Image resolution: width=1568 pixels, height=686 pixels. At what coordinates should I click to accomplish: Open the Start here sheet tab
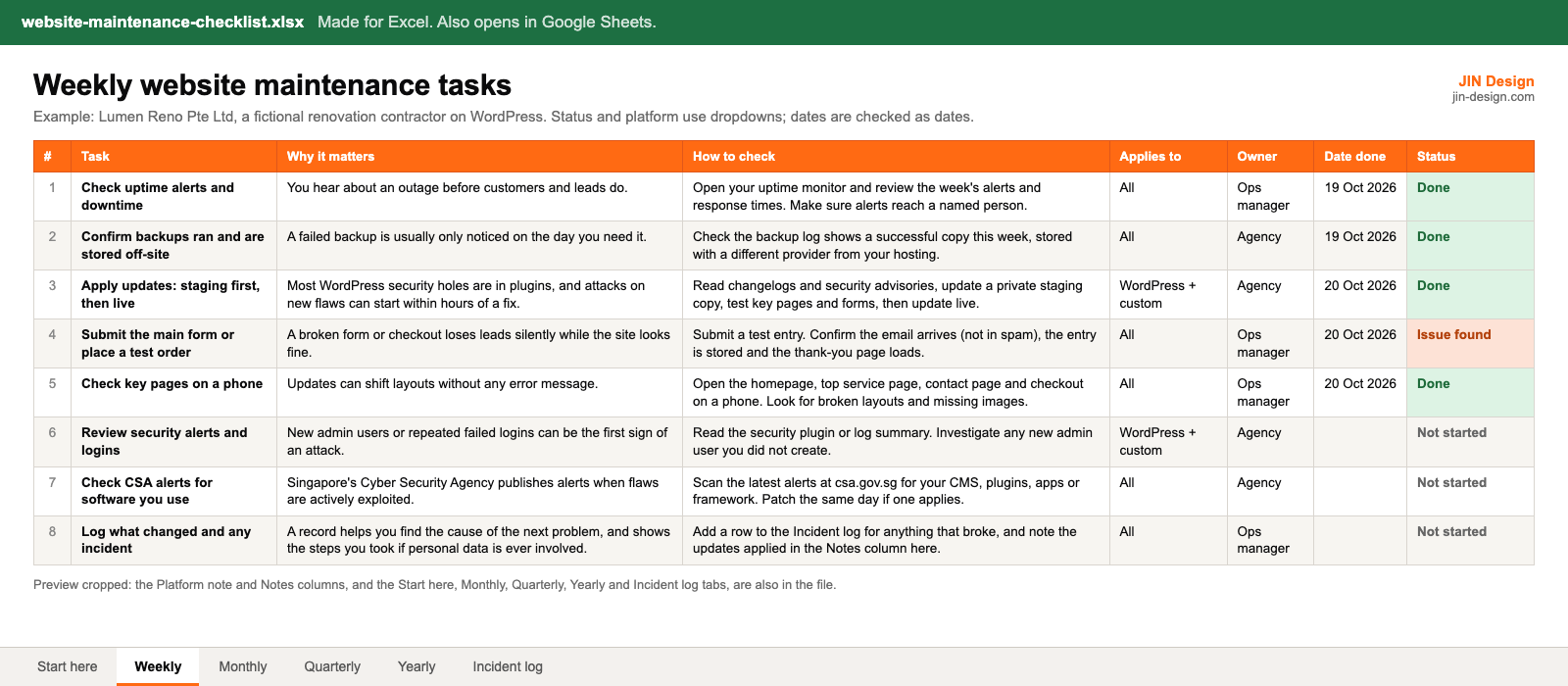click(68, 666)
